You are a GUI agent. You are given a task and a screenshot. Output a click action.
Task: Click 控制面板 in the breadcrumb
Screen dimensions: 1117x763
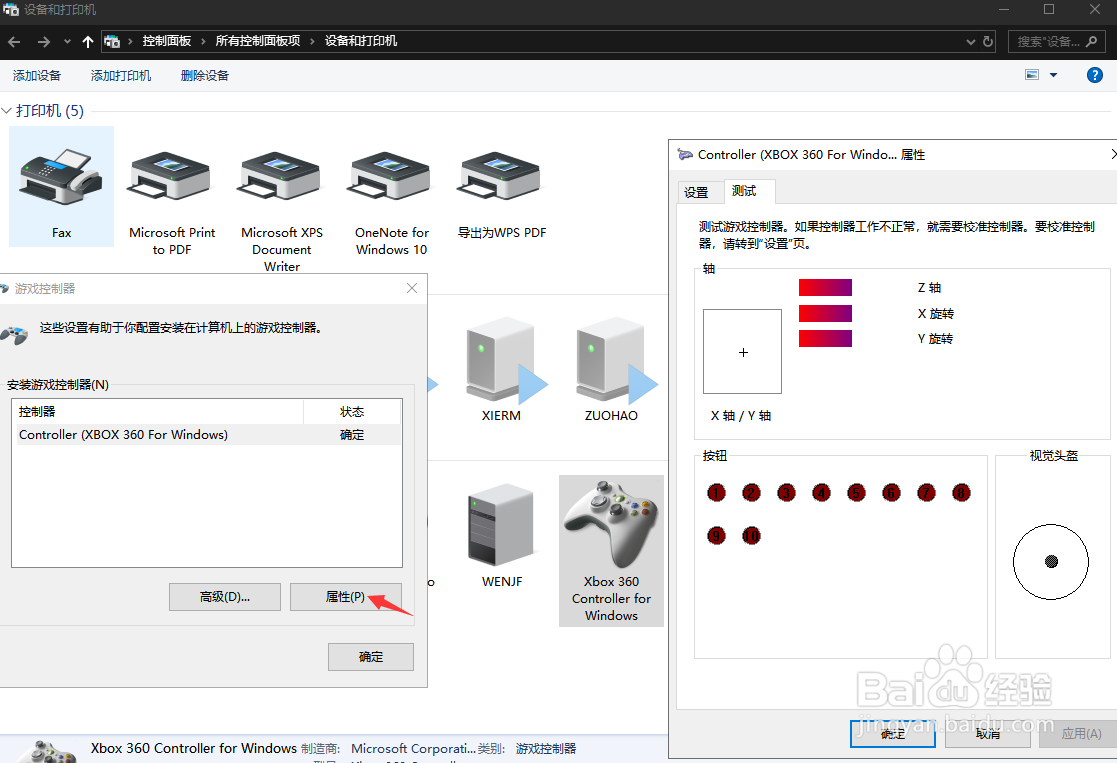(167, 41)
